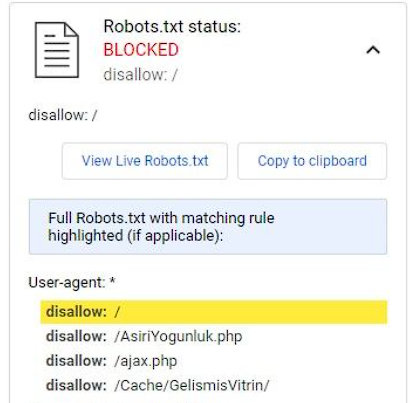Image resolution: width=414 pixels, height=403 pixels.
Task: Select the User-agent: * line
Action: tap(72, 283)
